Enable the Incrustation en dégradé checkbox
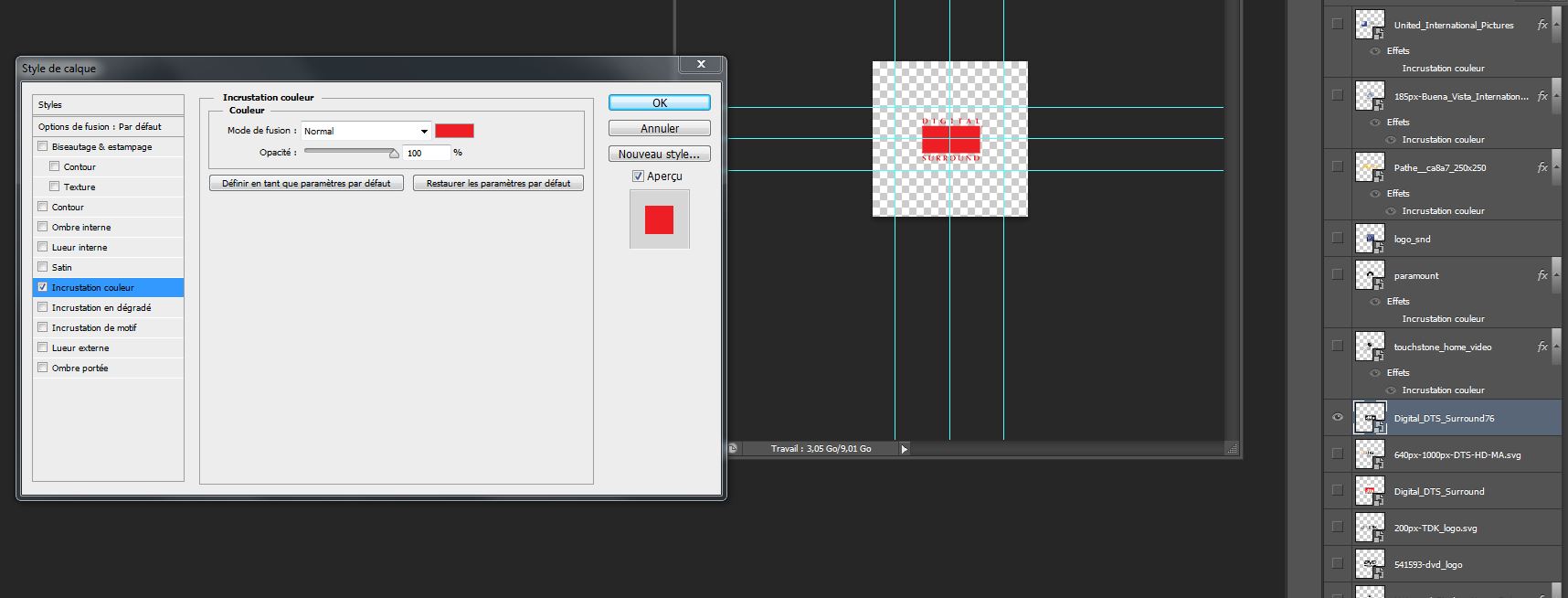1568x598 pixels. point(42,307)
